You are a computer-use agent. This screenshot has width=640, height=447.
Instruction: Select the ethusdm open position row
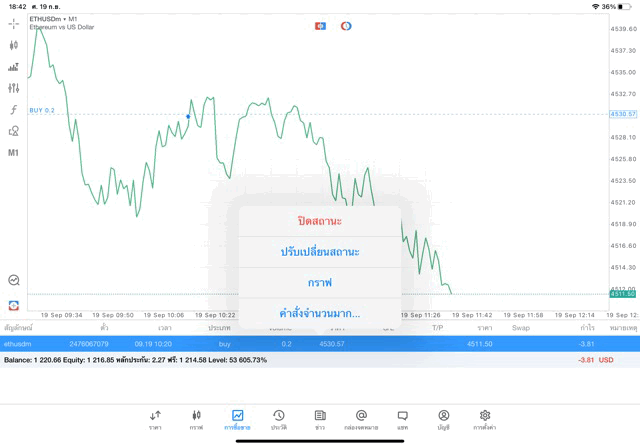[x=100, y=344]
